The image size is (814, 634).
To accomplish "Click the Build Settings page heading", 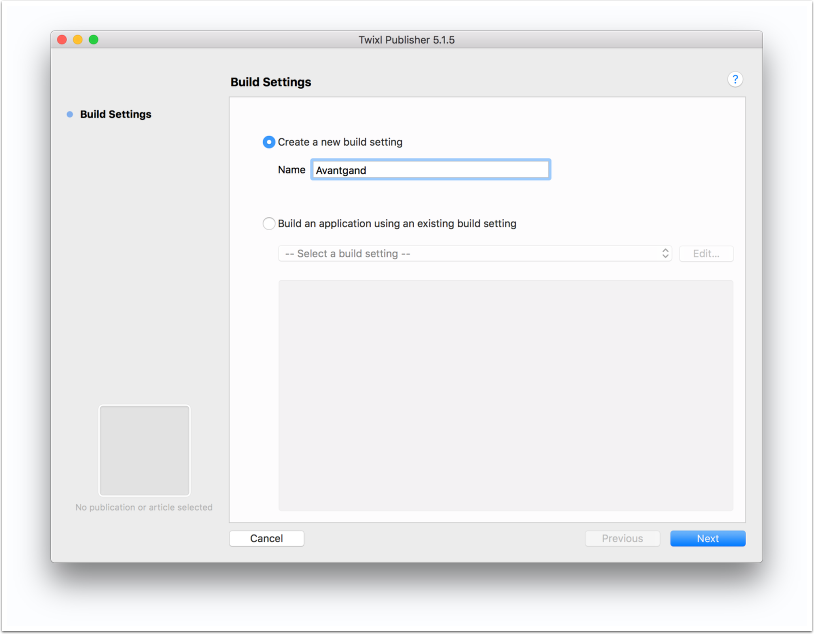I will tap(270, 82).
